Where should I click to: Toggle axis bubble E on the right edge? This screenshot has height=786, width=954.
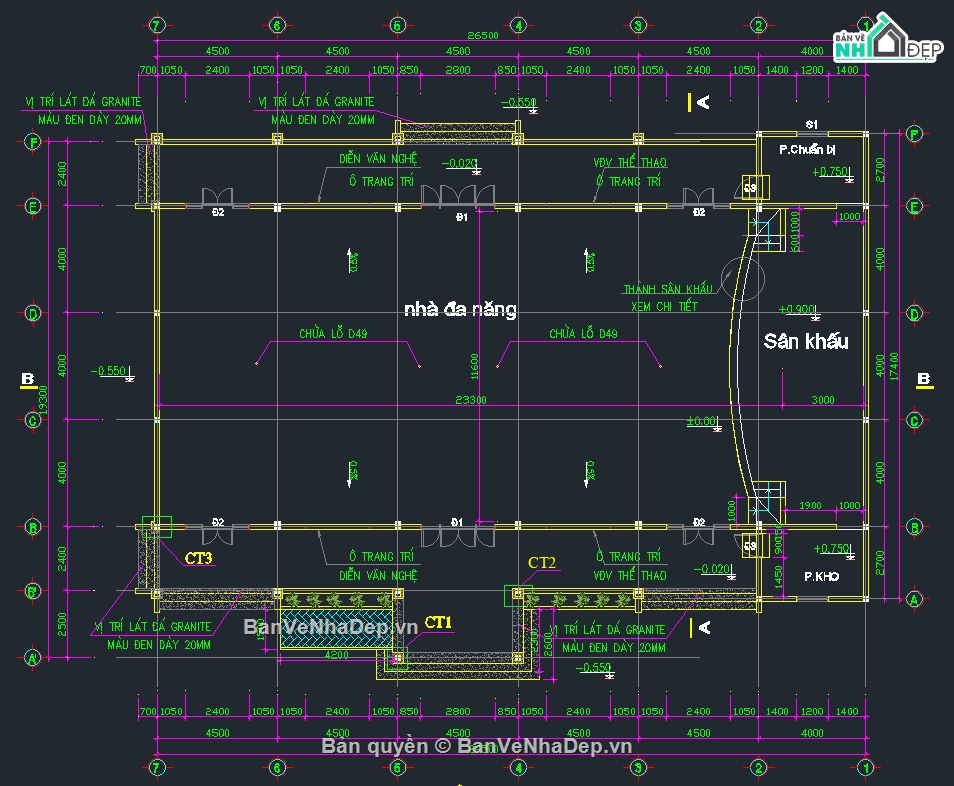915,206
